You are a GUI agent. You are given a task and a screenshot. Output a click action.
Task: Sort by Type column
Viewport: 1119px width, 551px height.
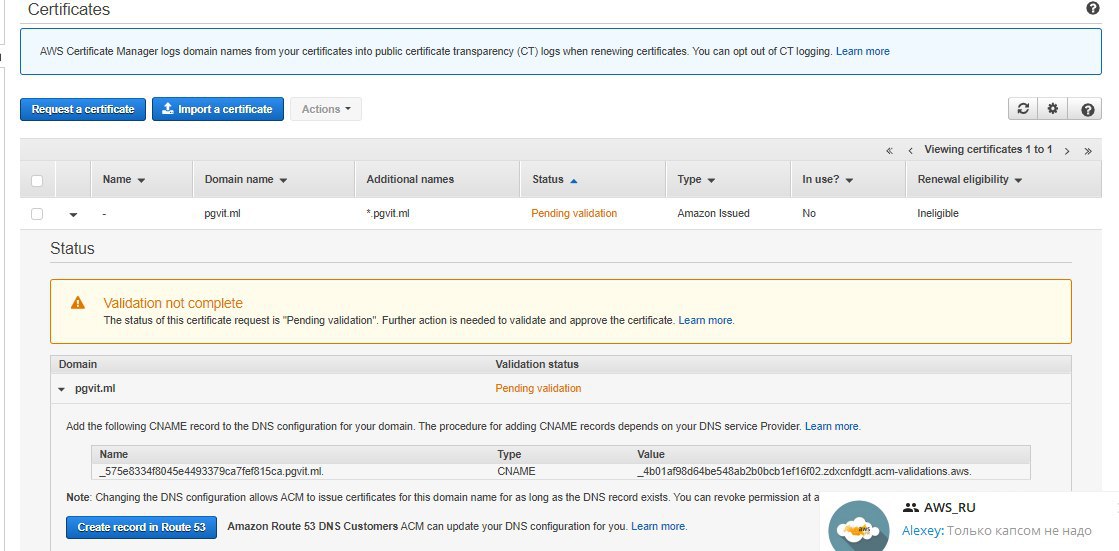(x=696, y=180)
